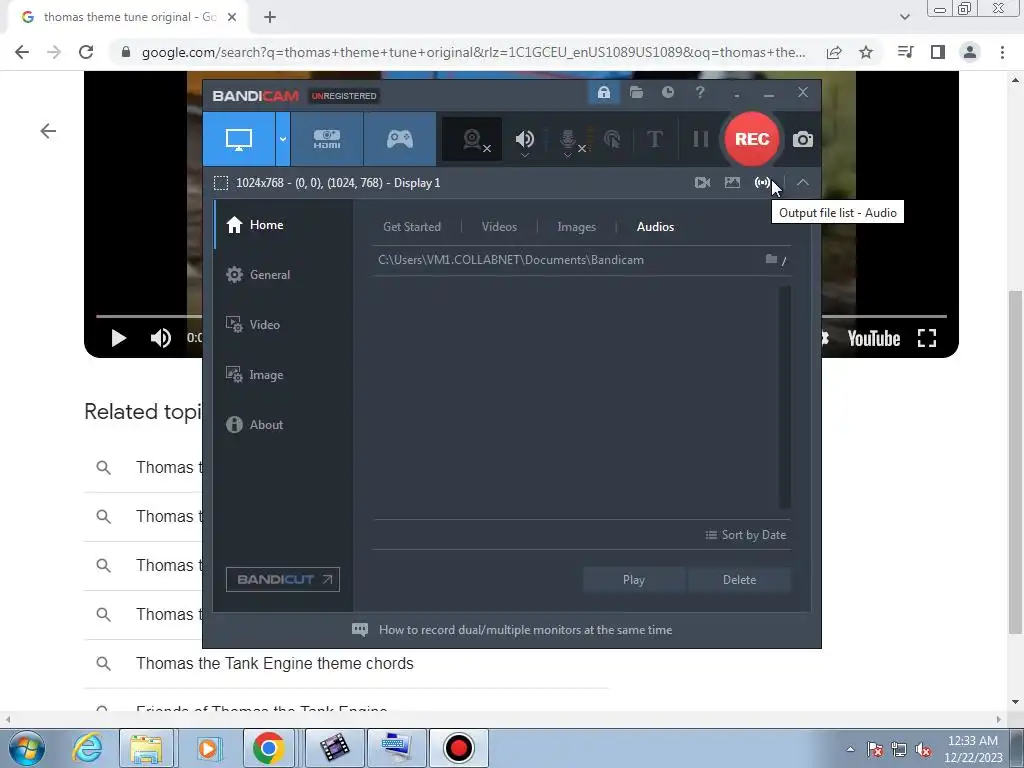Click Chrome back navigation button
Image resolution: width=1024 pixels, height=768 pixels.
22,52
